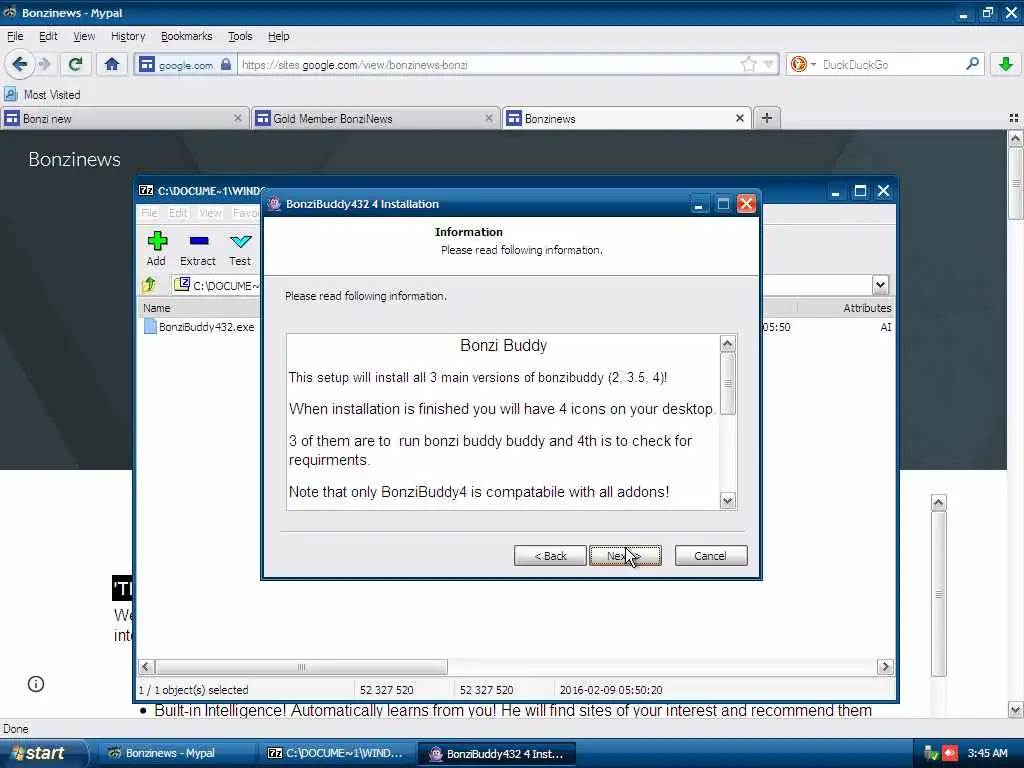Viewport: 1024px width, 768px height.
Task: Click the browser forward arrow
Action: [44, 64]
